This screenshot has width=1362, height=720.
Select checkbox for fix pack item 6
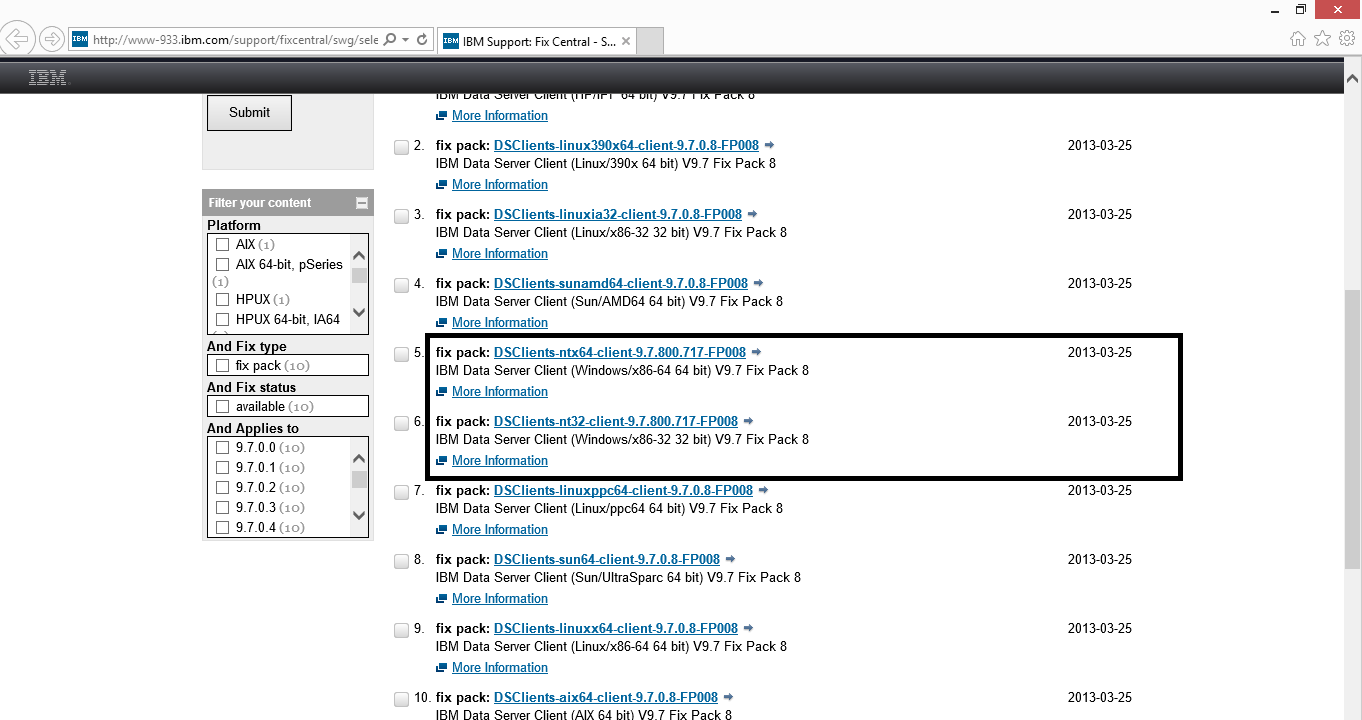(x=401, y=423)
